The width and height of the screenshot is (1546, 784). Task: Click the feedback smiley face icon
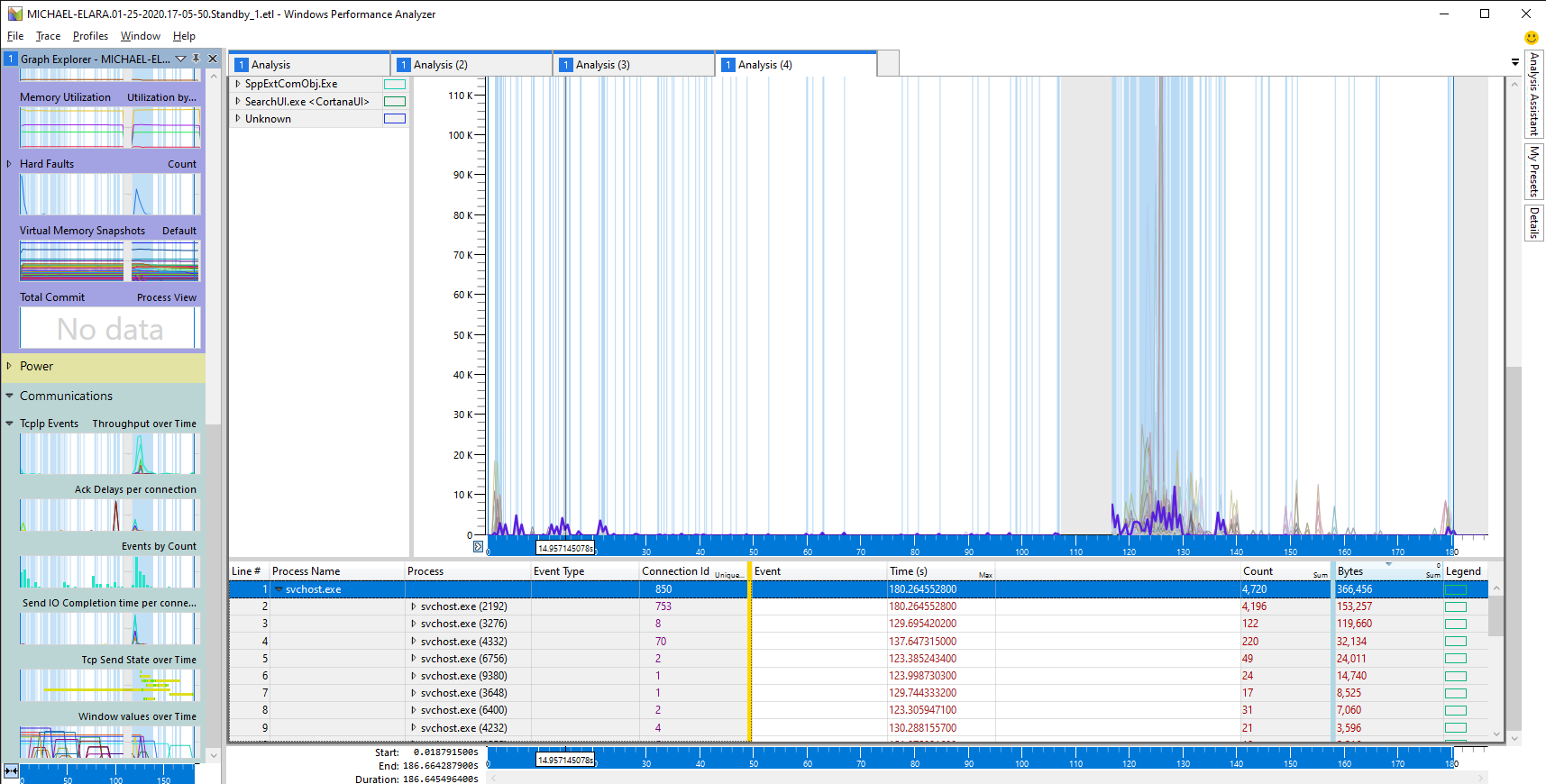click(1531, 37)
